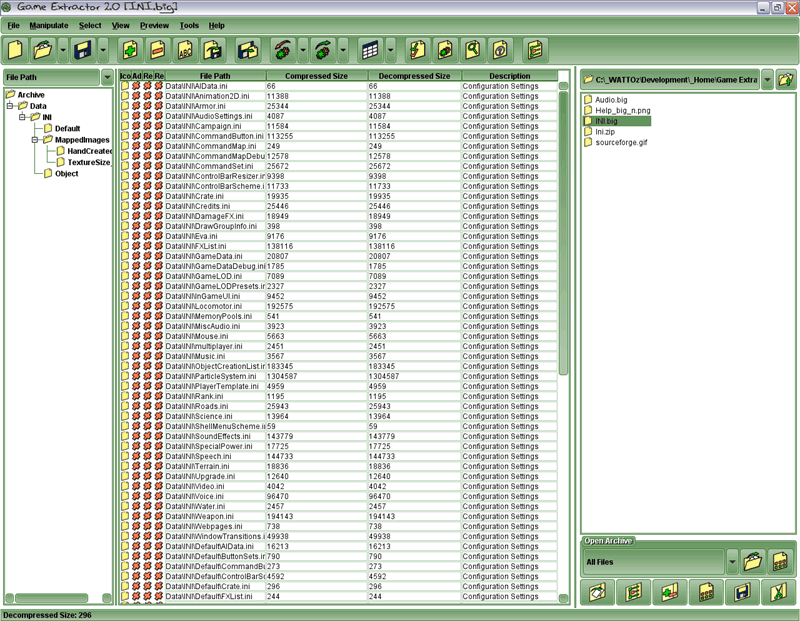The height and width of the screenshot is (621, 800).
Task: Select Help_big_n.png in the file browser
Action: (x=622, y=110)
